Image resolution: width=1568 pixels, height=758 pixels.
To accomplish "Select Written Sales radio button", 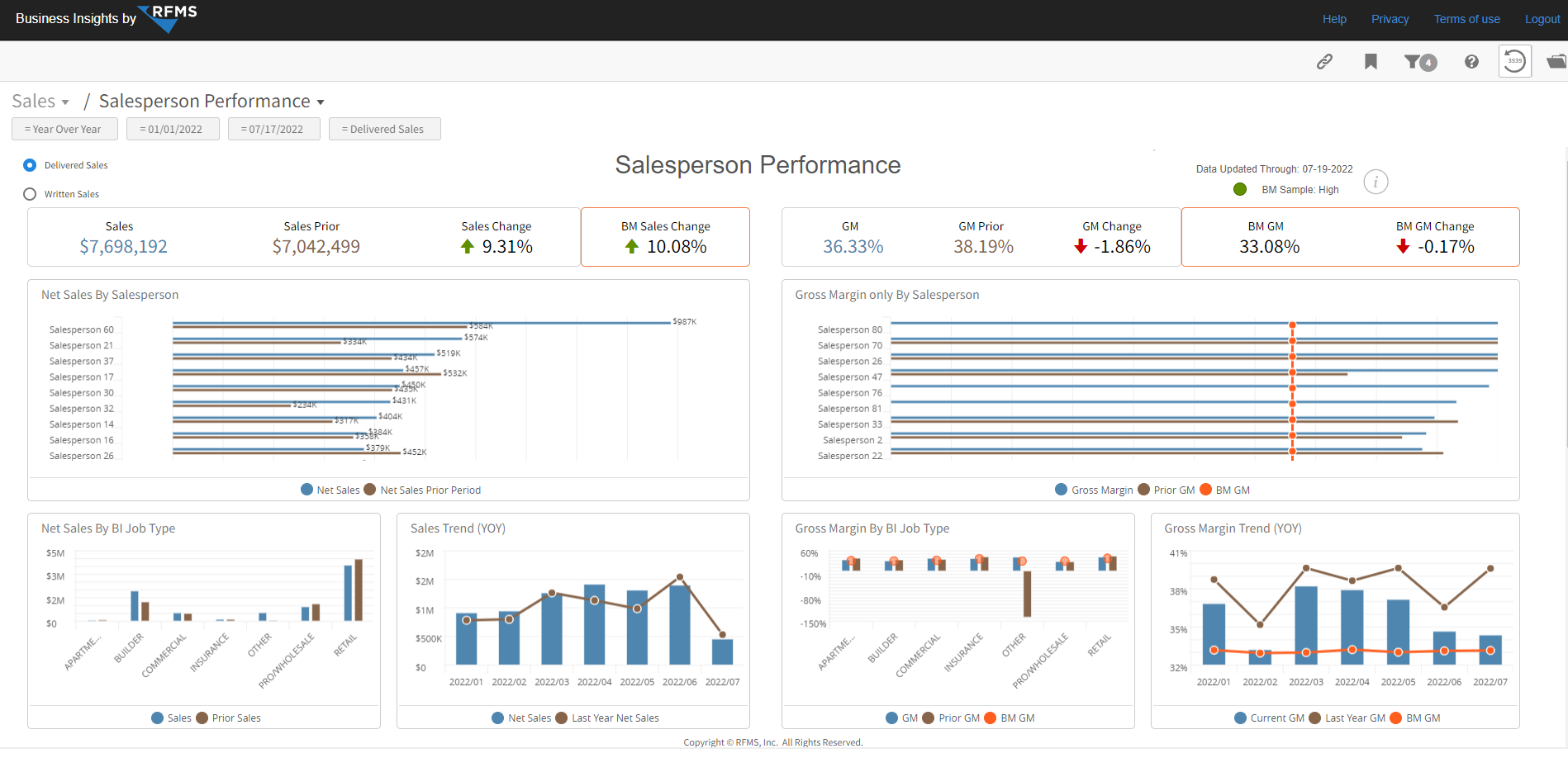I will tap(30, 194).
